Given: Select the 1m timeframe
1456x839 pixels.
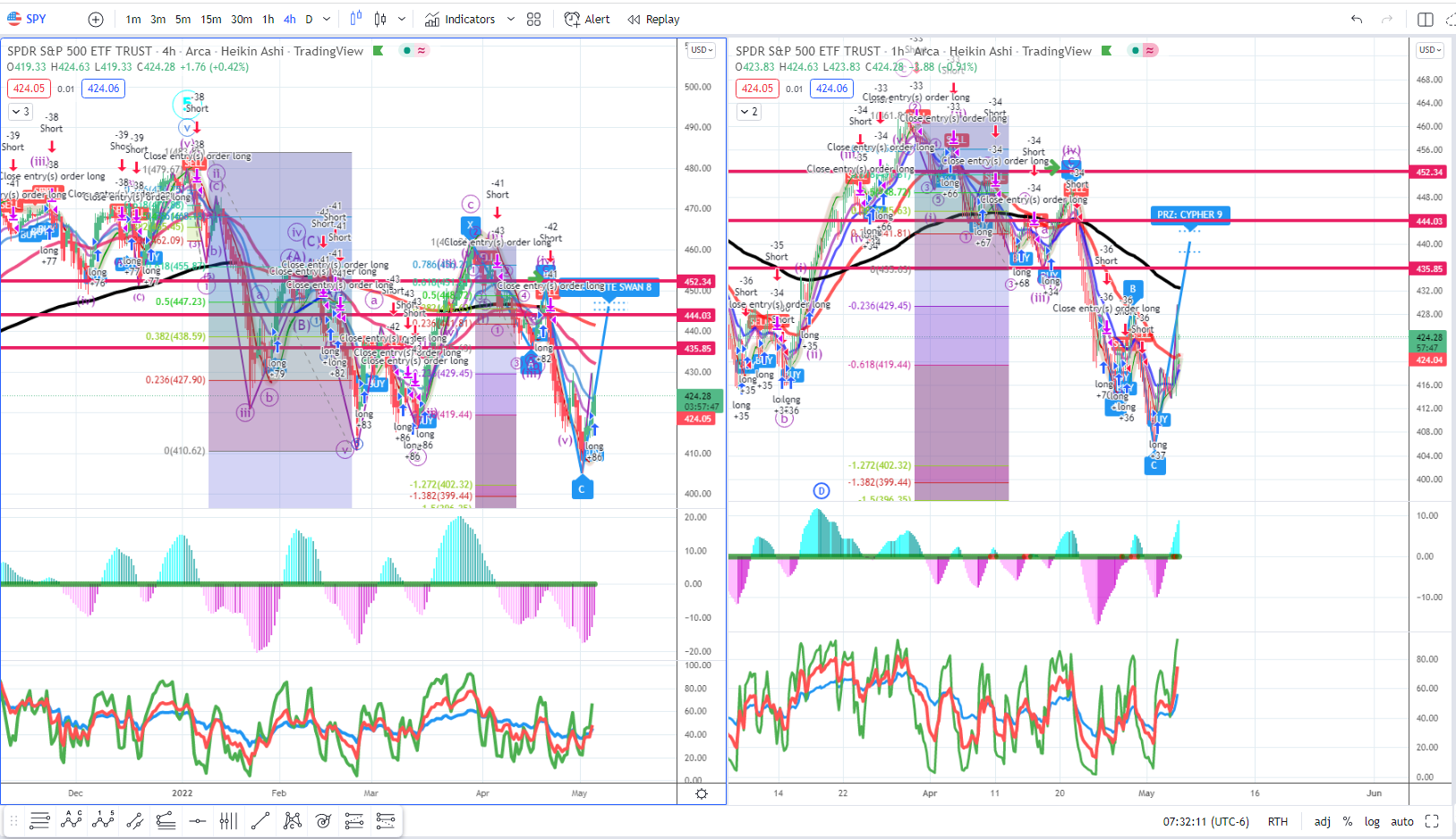Looking at the screenshot, I should coord(133,20).
